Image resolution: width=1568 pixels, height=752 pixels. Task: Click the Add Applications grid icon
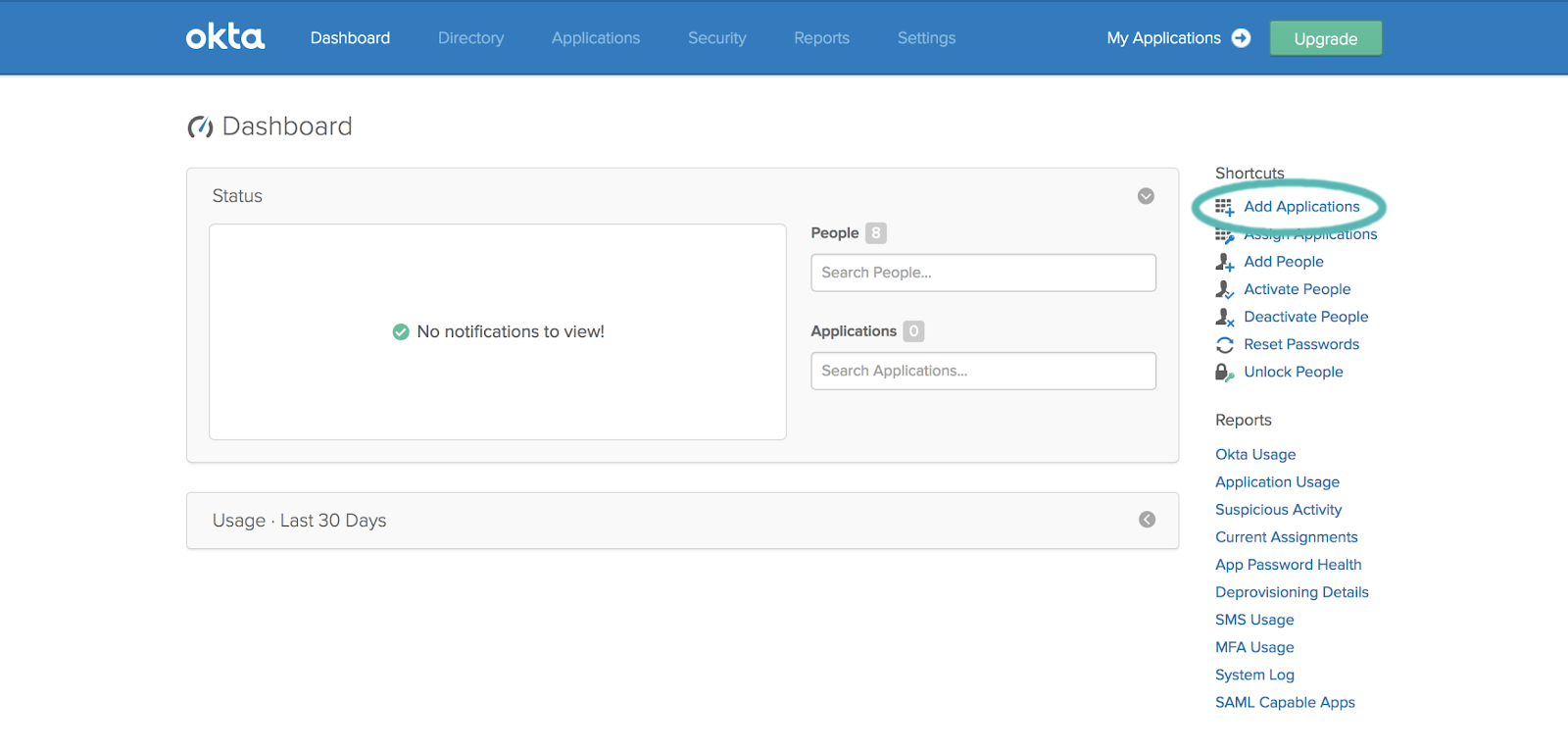[x=1224, y=207]
